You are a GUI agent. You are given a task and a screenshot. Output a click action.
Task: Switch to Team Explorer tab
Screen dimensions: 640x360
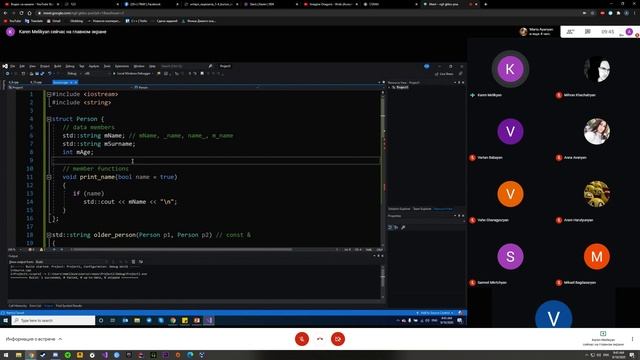(422, 209)
